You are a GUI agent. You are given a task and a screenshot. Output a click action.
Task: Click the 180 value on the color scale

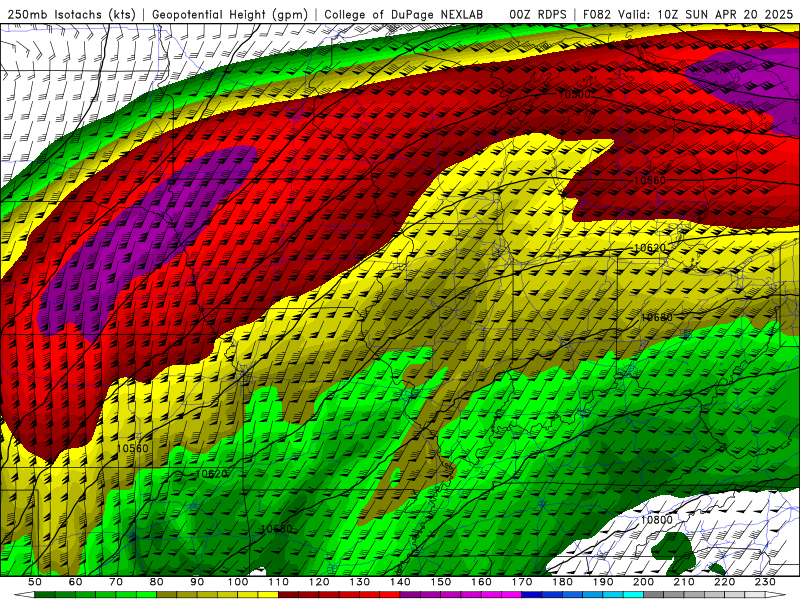(562, 582)
